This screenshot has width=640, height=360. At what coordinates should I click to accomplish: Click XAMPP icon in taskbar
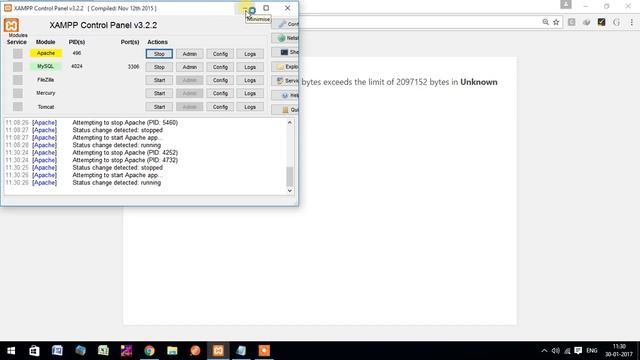tap(218, 351)
